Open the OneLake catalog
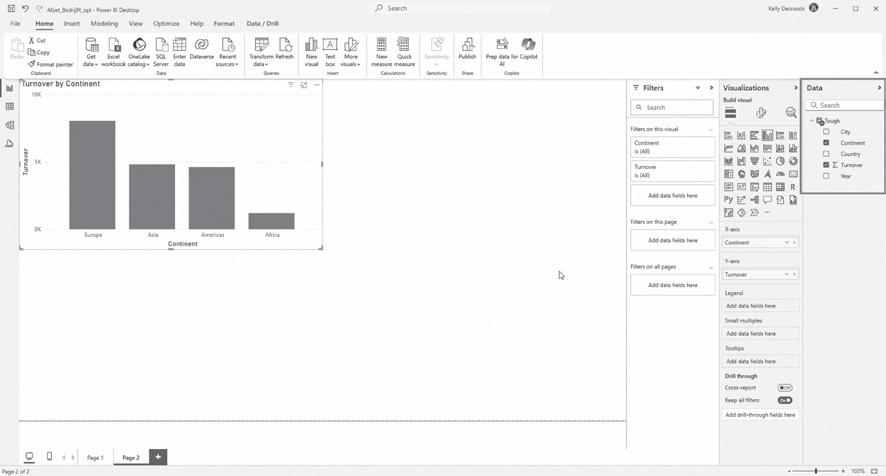Viewport: 886px width, 476px height. [139, 52]
